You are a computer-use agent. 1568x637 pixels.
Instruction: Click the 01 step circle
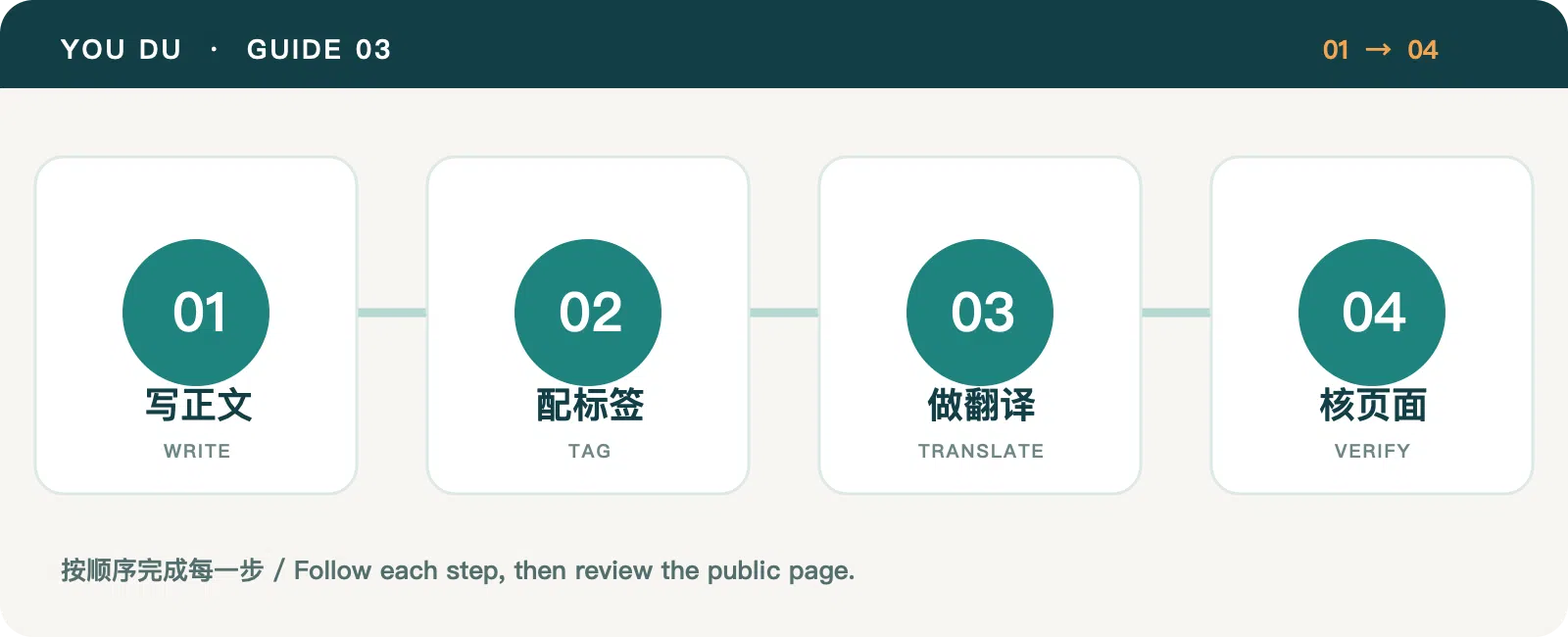196,313
